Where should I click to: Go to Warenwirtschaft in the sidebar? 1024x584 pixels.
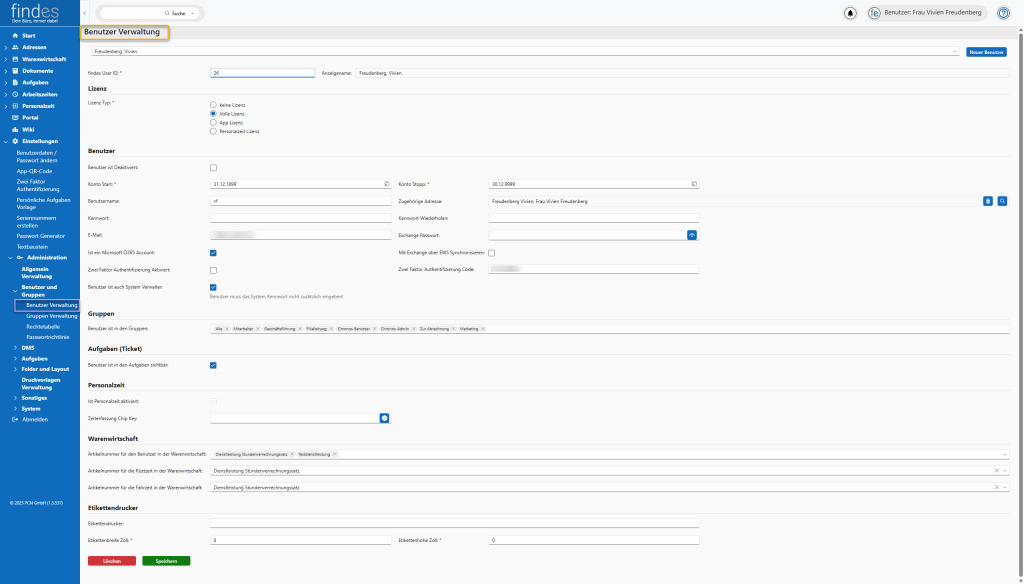point(44,59)
